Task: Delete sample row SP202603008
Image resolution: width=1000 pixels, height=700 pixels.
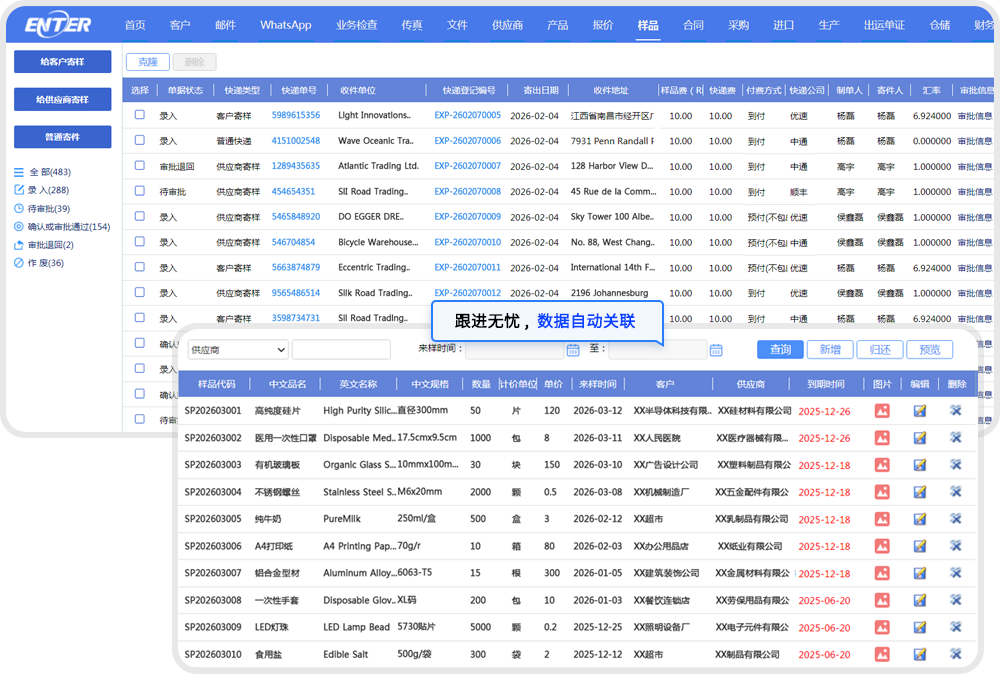Action: (x=955, y=601)
